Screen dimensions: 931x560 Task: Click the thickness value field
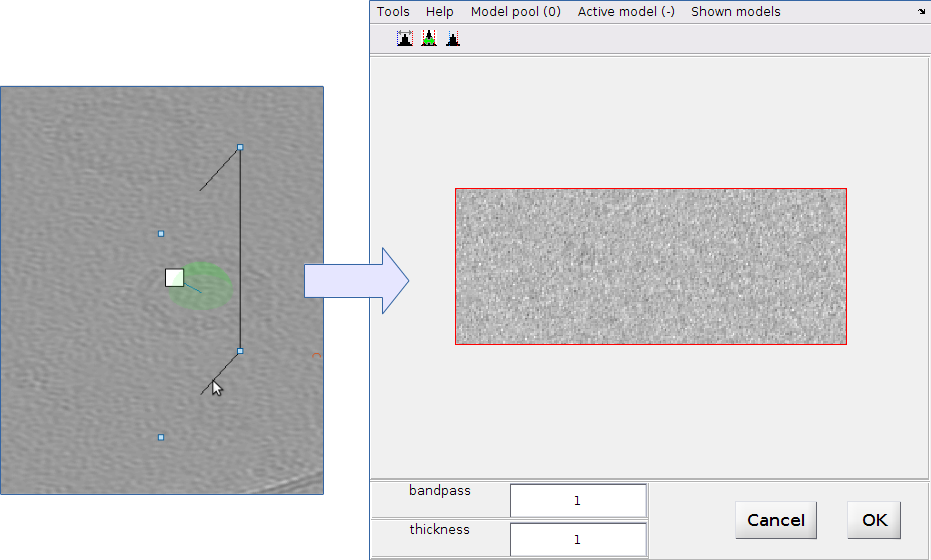coord(578,540)
